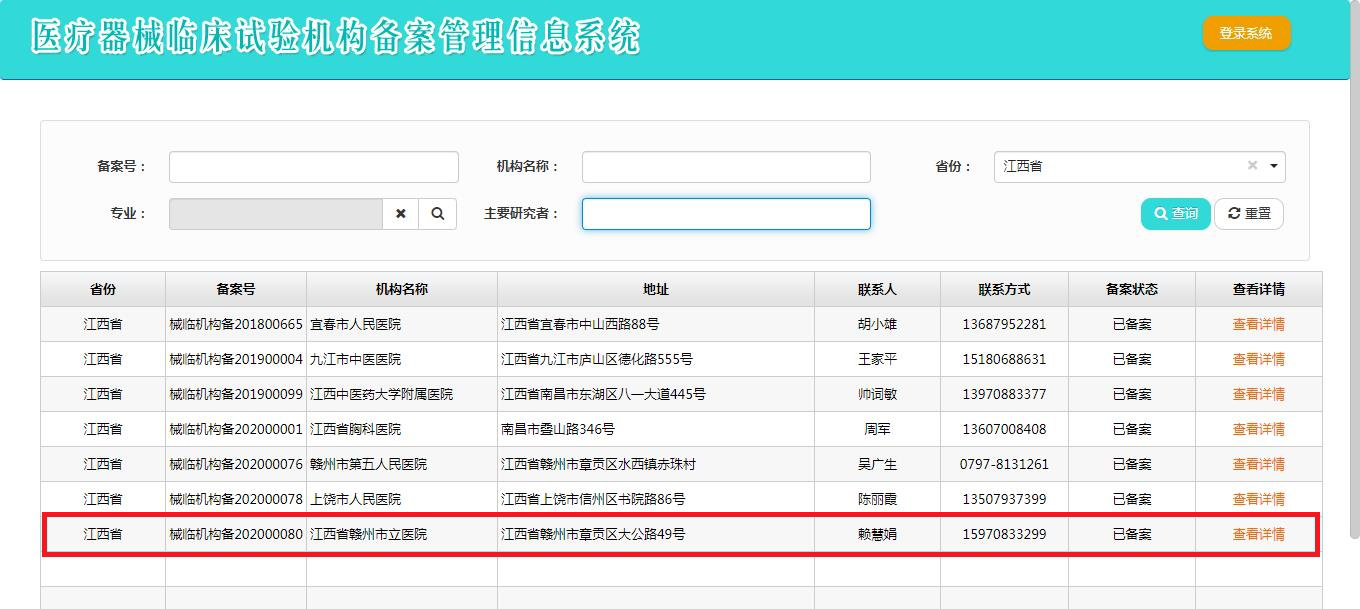This screenshot has height=609, width=1360.
Task: Open 查看详情 for 江西省赣州市立医院
Action: click(x=1258, y=534)
